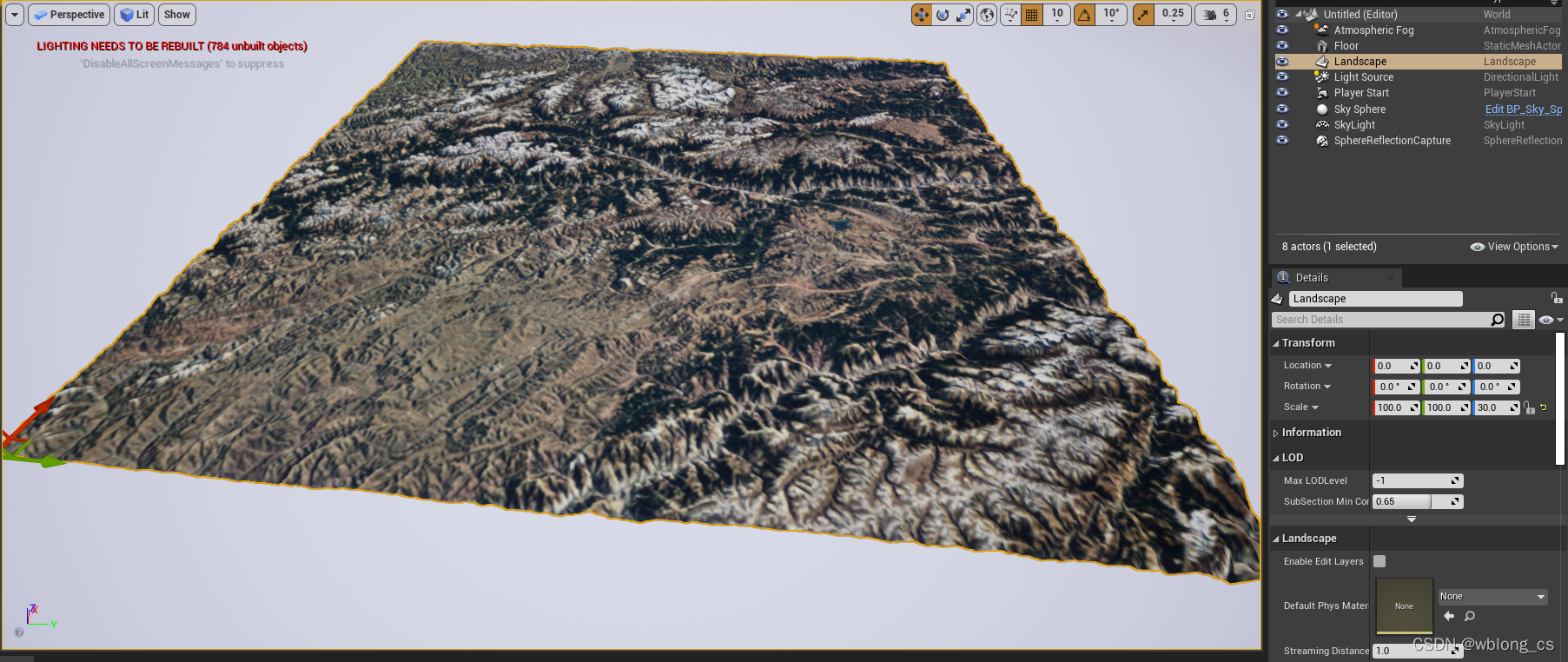The image size is (1568, 662).
Task: Open surface snapping options icon
Action: [1010, 15]
